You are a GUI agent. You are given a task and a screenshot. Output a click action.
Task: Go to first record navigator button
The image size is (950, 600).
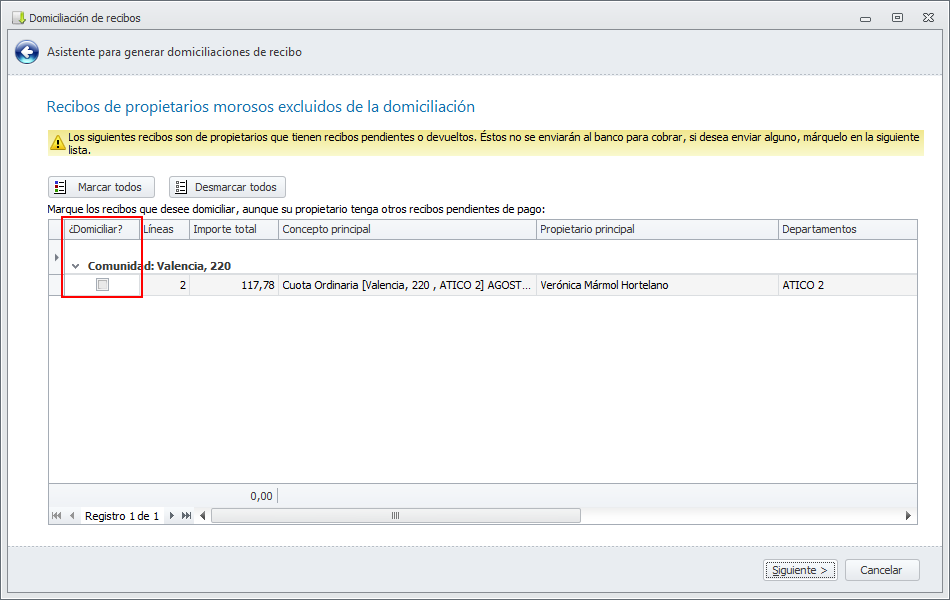point(56,516)
